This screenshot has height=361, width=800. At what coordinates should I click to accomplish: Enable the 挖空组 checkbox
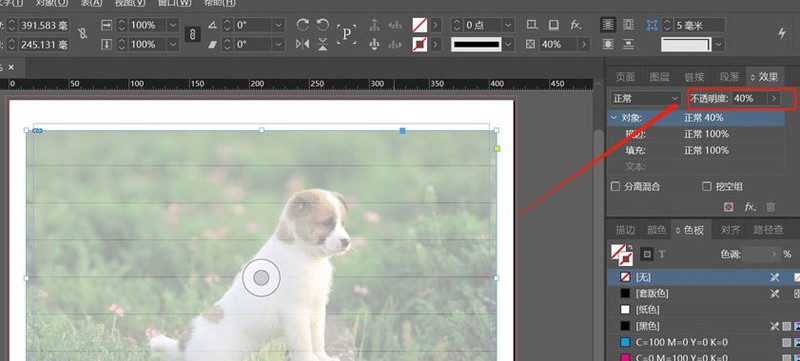[707, 187]
